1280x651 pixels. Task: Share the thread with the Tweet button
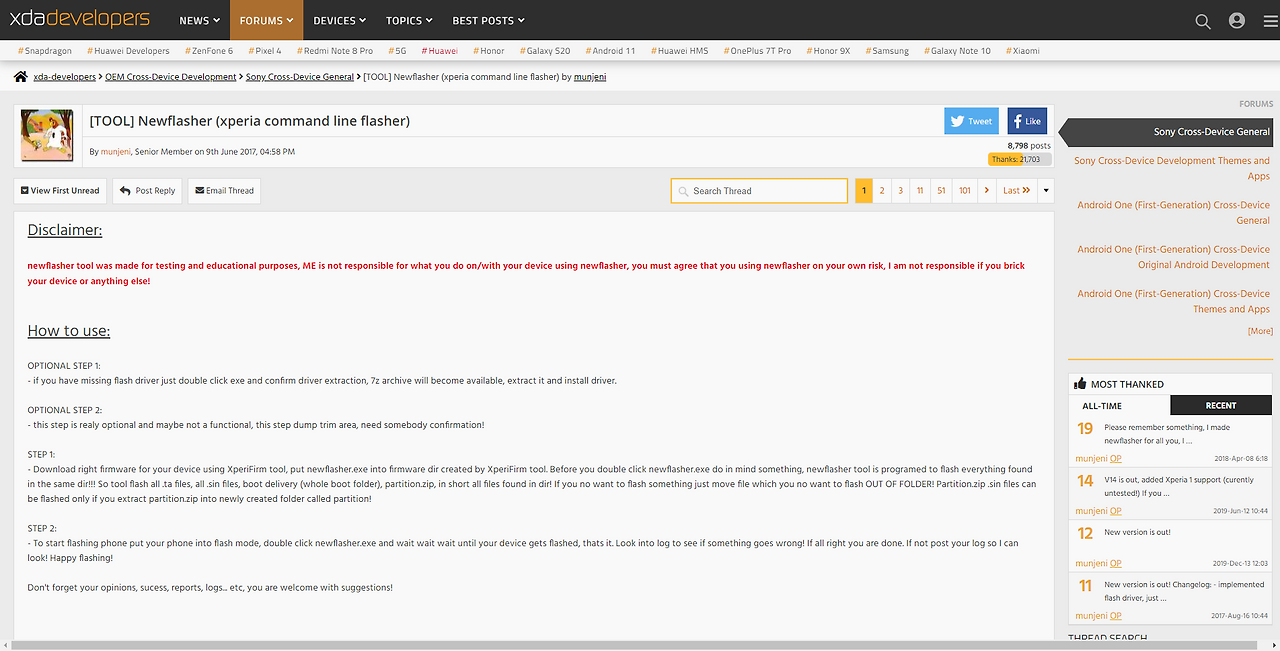pyautogui.click(x=971, y=121)
